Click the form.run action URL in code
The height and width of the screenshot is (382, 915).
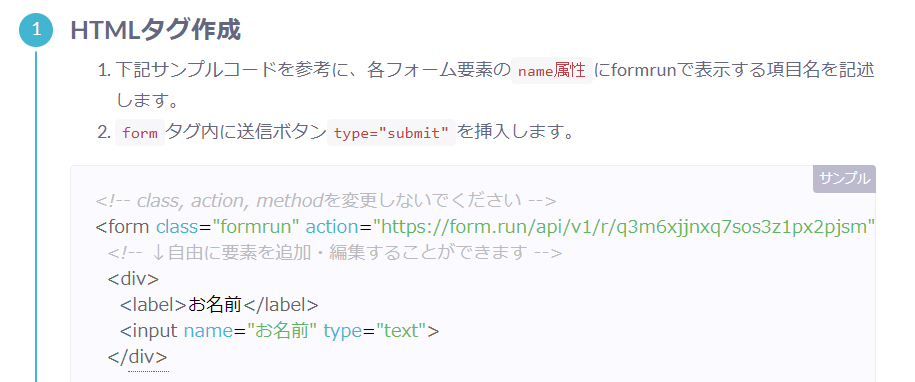click(x=624, y=226)
